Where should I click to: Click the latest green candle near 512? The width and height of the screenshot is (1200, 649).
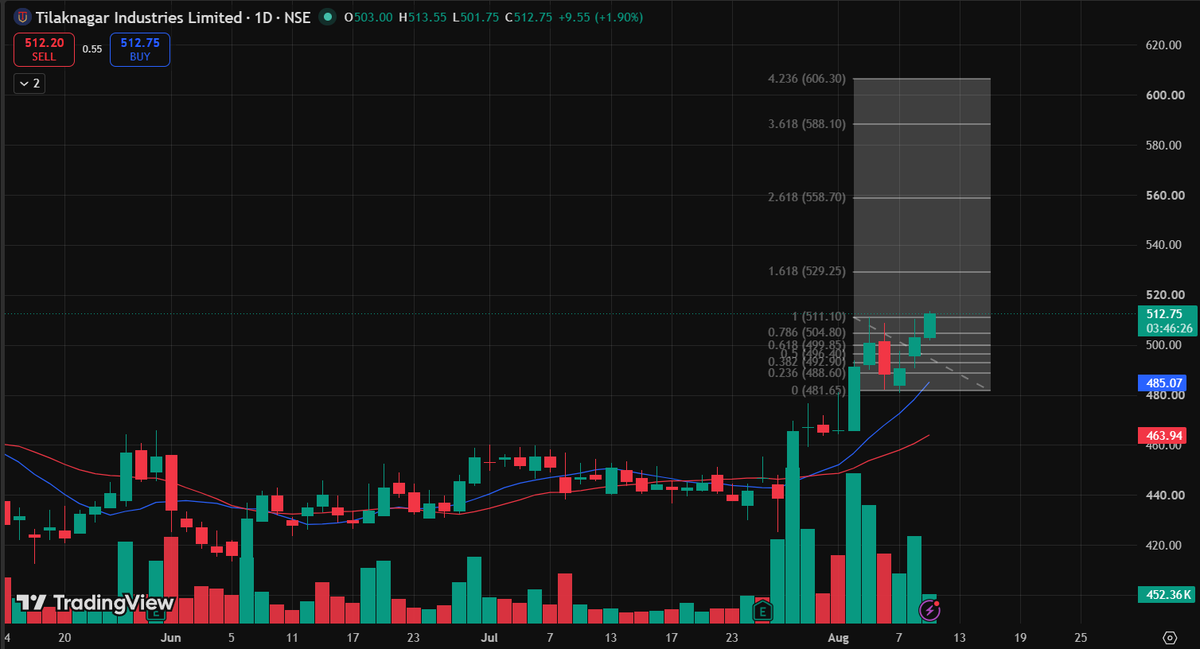(x=929, y=325)
